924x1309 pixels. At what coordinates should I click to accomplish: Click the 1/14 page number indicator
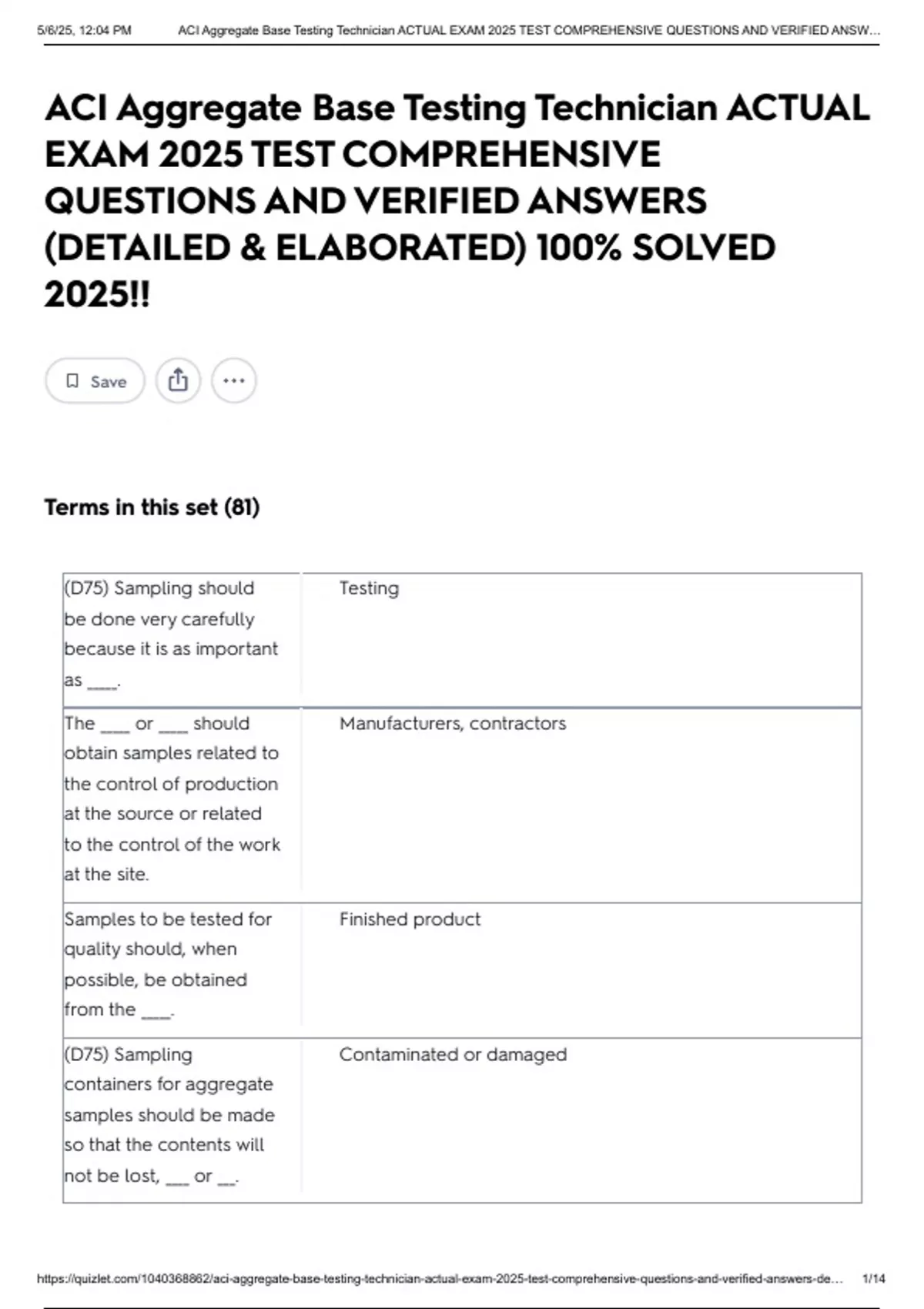point(873,1279)
